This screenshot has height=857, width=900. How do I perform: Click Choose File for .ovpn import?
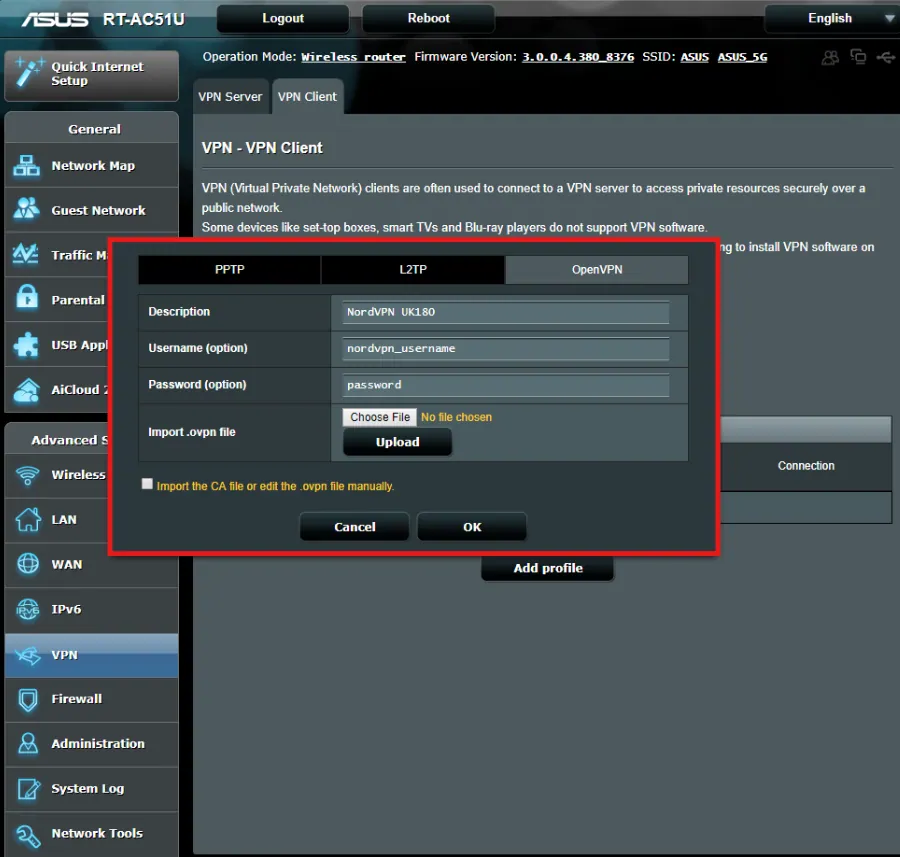379,417
